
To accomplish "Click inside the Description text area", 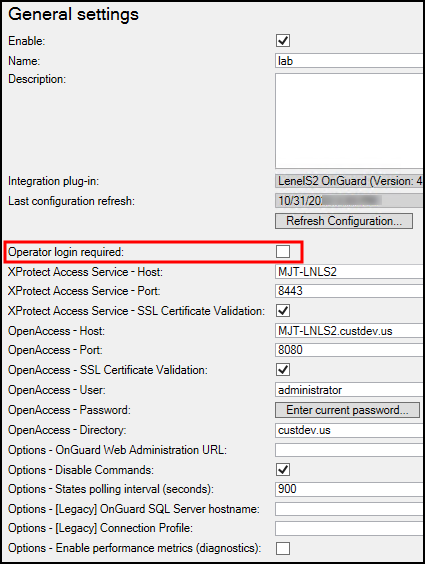I will [x=349, y=121].
